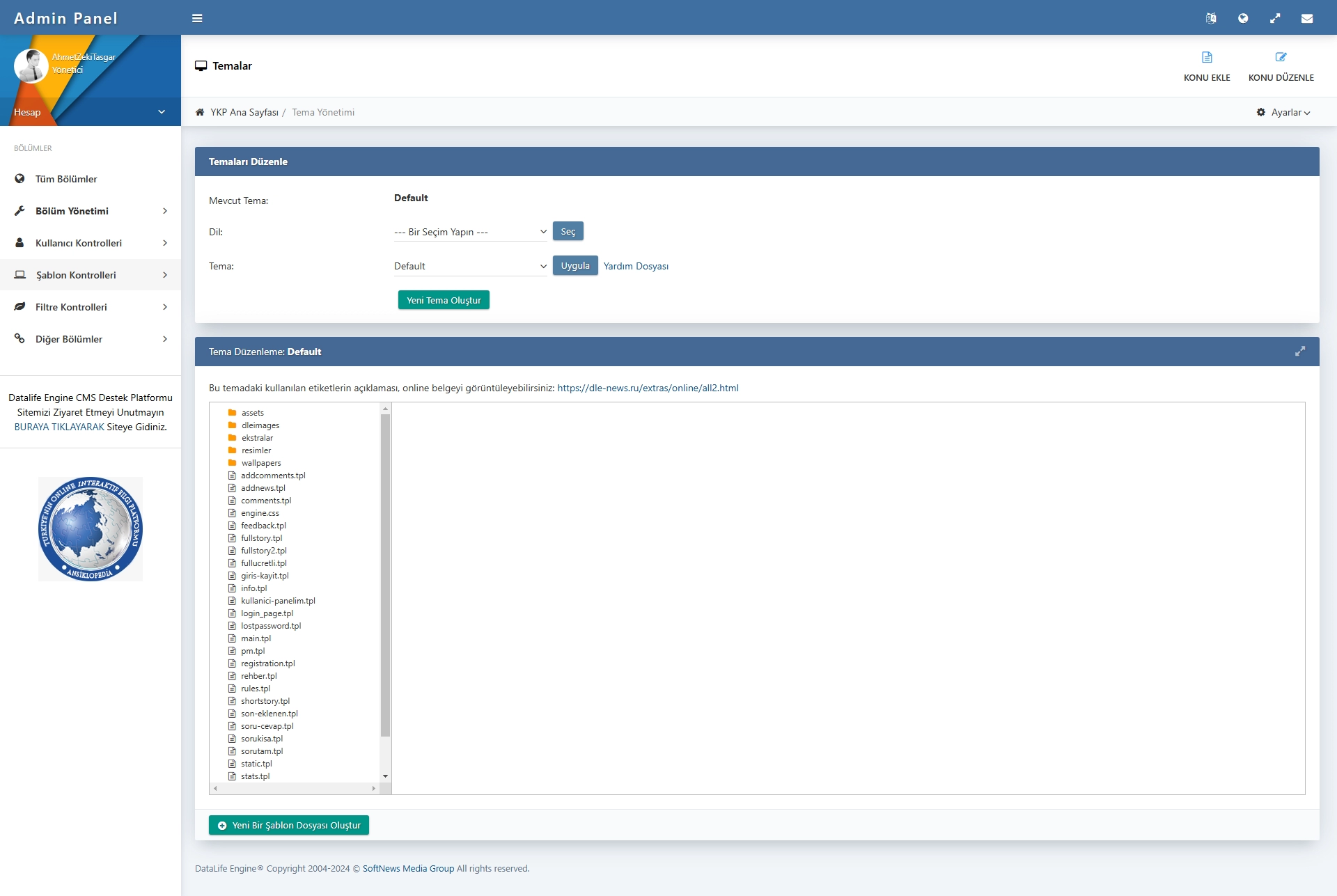
Task: Click the globe icon in the top bar
Action: pyautogui.click(x=1243, y=18)
